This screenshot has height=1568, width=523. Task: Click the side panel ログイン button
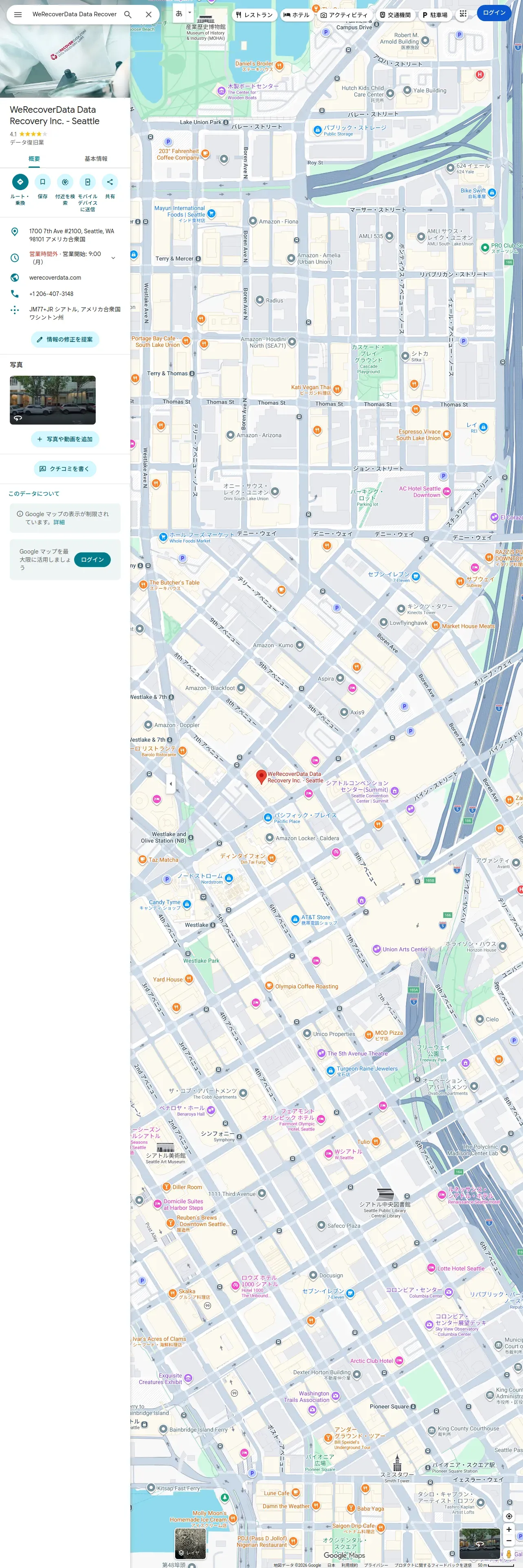(92, 559)
